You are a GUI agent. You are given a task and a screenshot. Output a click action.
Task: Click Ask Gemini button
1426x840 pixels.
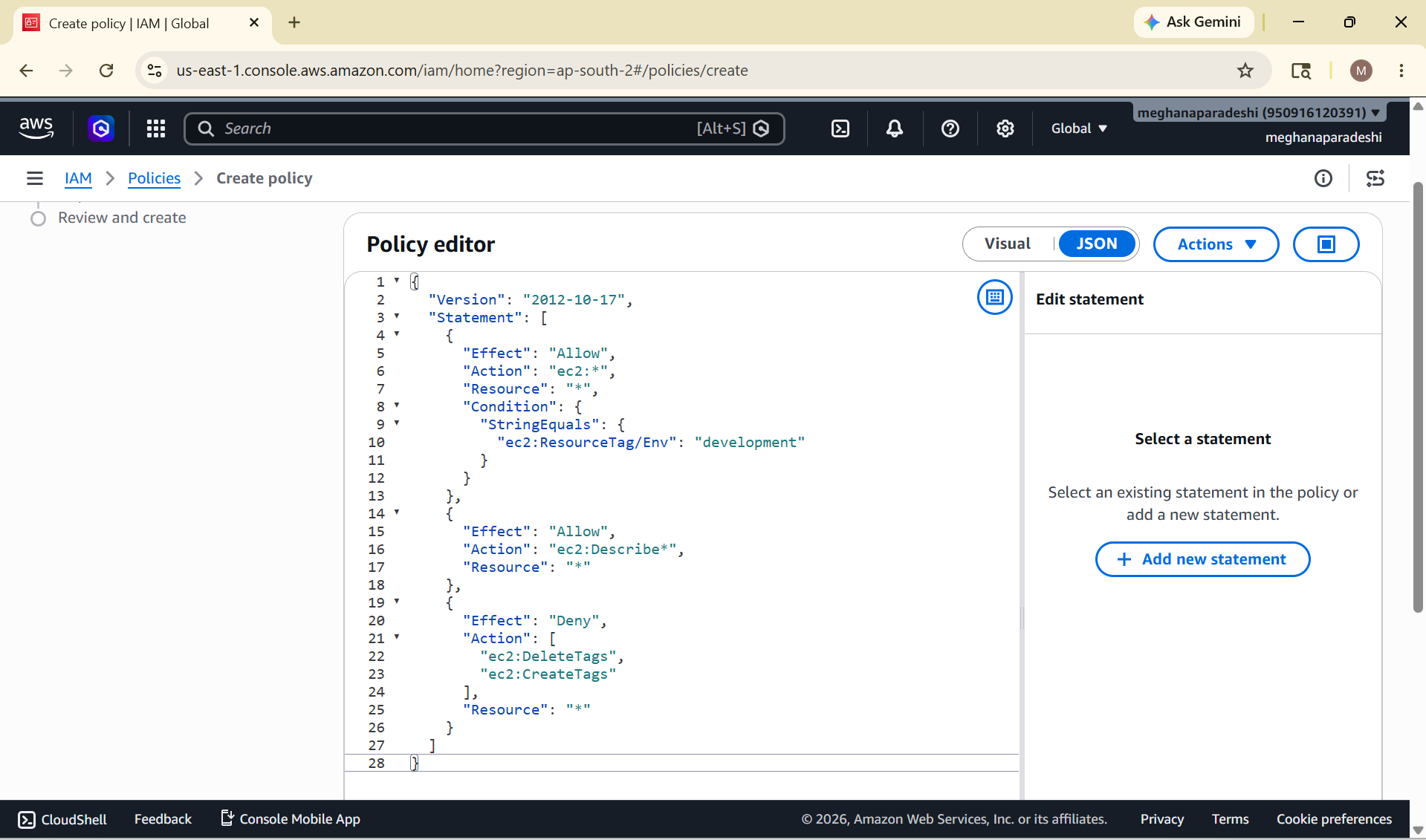coord(1193,22)
